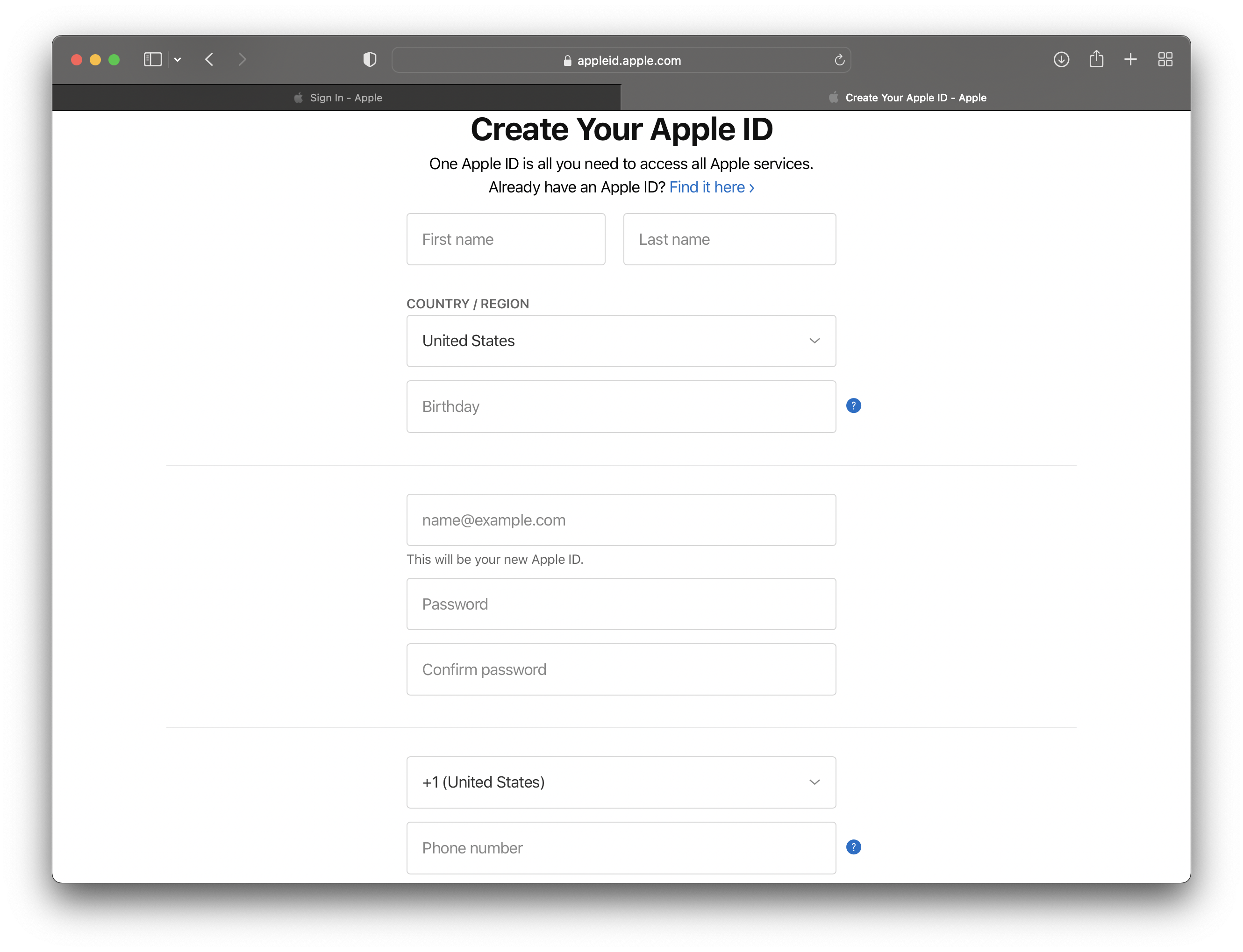Switch to the Sign In - Apple tab
1243x952 pixels.
336,98
